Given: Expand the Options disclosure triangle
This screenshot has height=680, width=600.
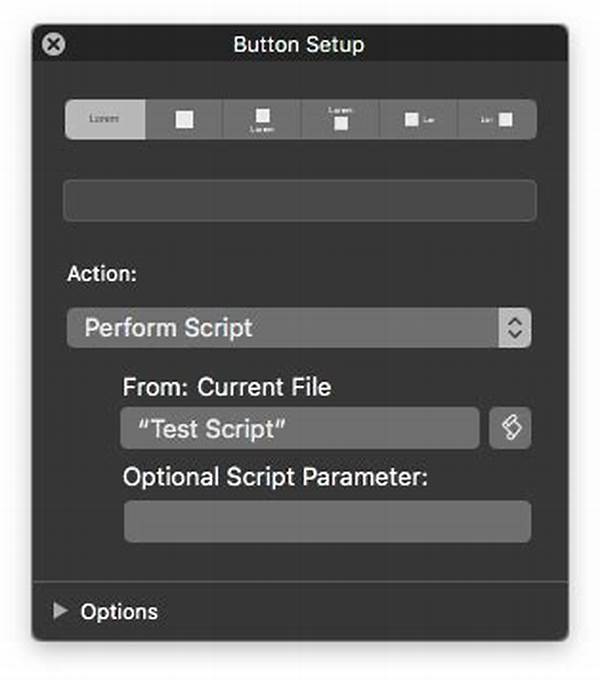Looking at the screenshot, I should pyautogui.click(x=60, y=610).
